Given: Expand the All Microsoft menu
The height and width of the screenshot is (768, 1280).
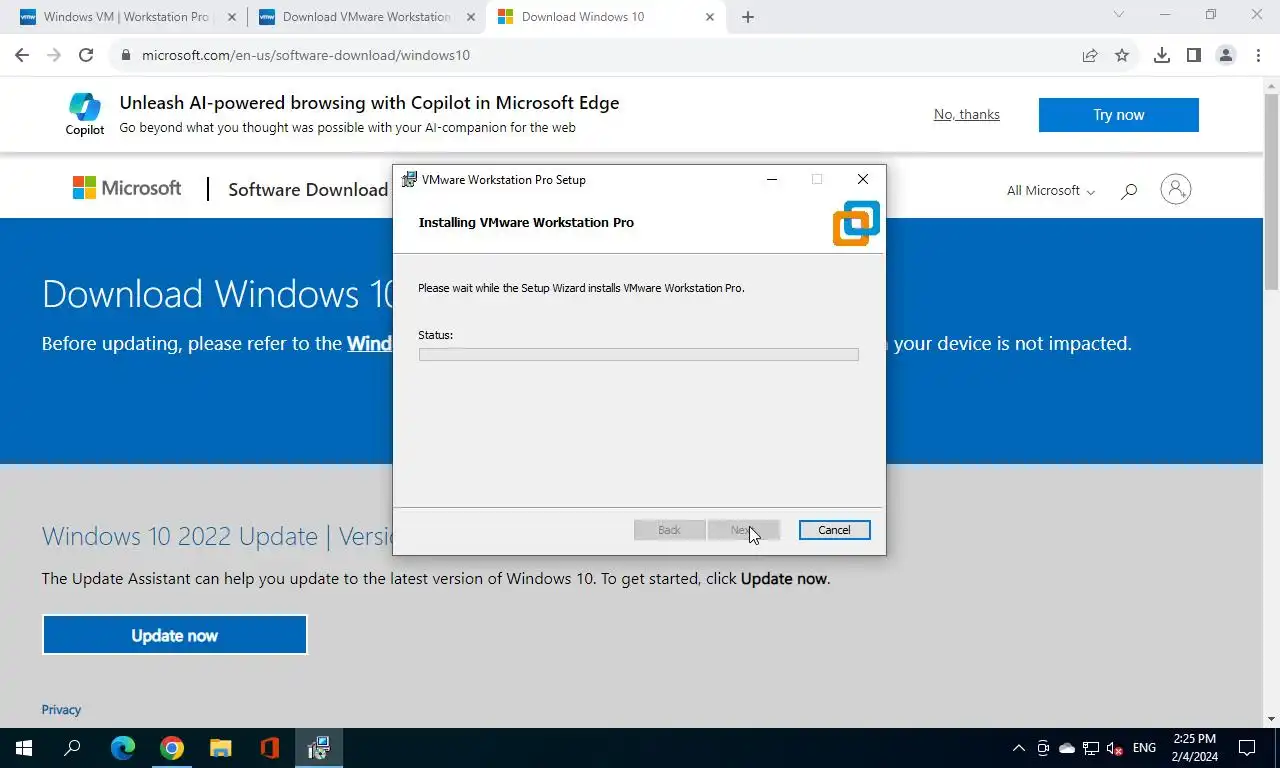Looking at the screenshot, I should click(x=1050, y=190).
